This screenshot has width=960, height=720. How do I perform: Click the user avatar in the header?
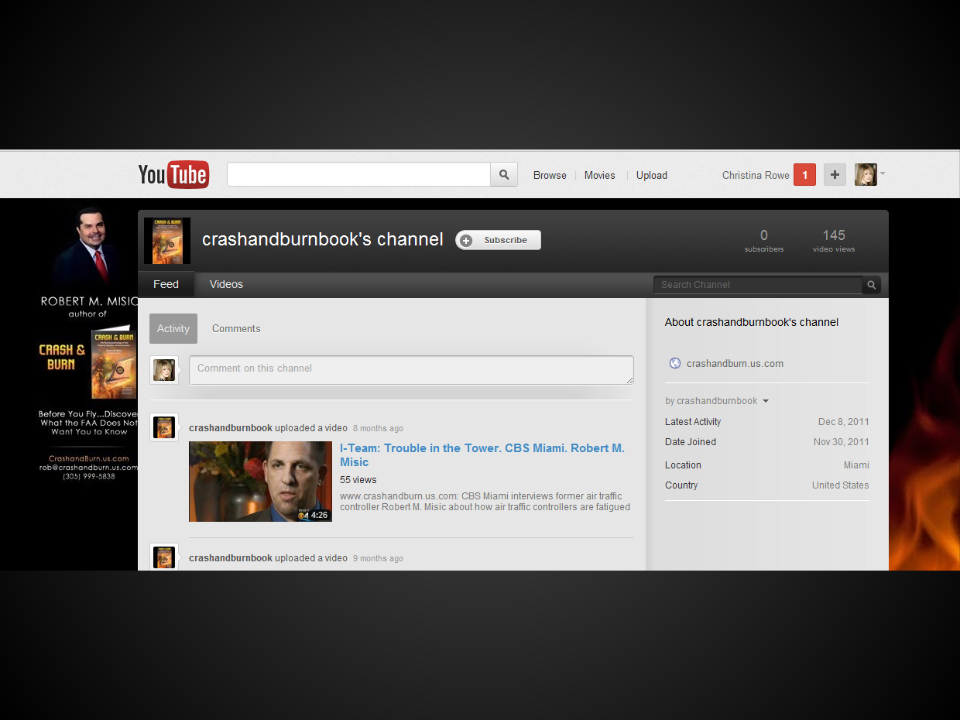(866, 175)
